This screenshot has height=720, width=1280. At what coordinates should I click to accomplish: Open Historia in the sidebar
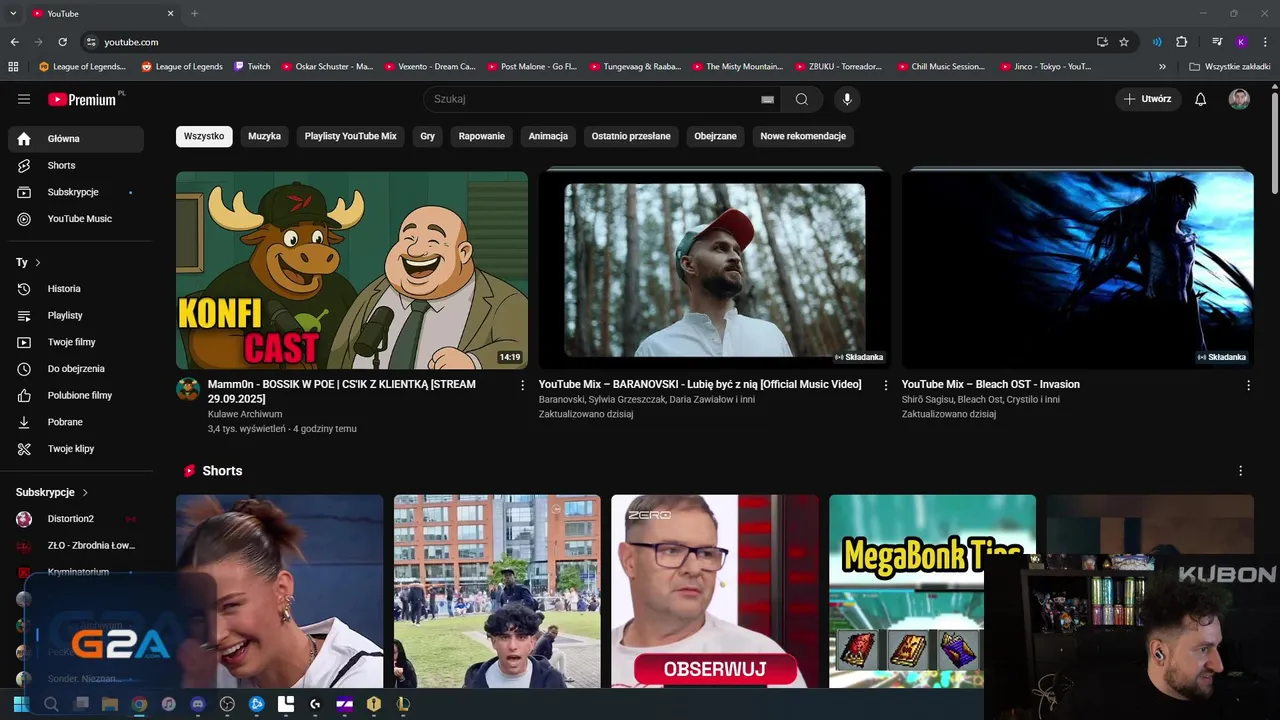[76, 289]
